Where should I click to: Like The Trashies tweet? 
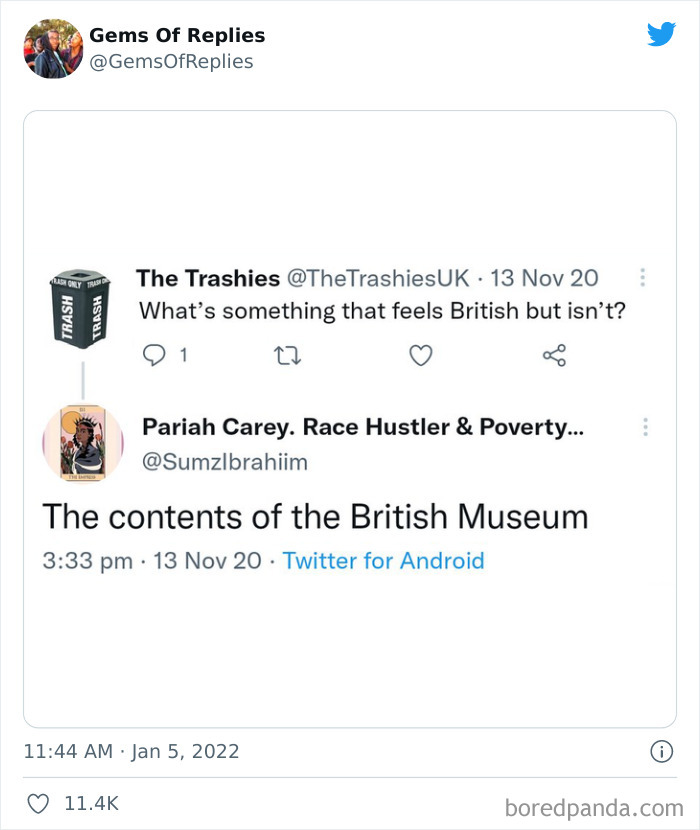coord(421,355)
